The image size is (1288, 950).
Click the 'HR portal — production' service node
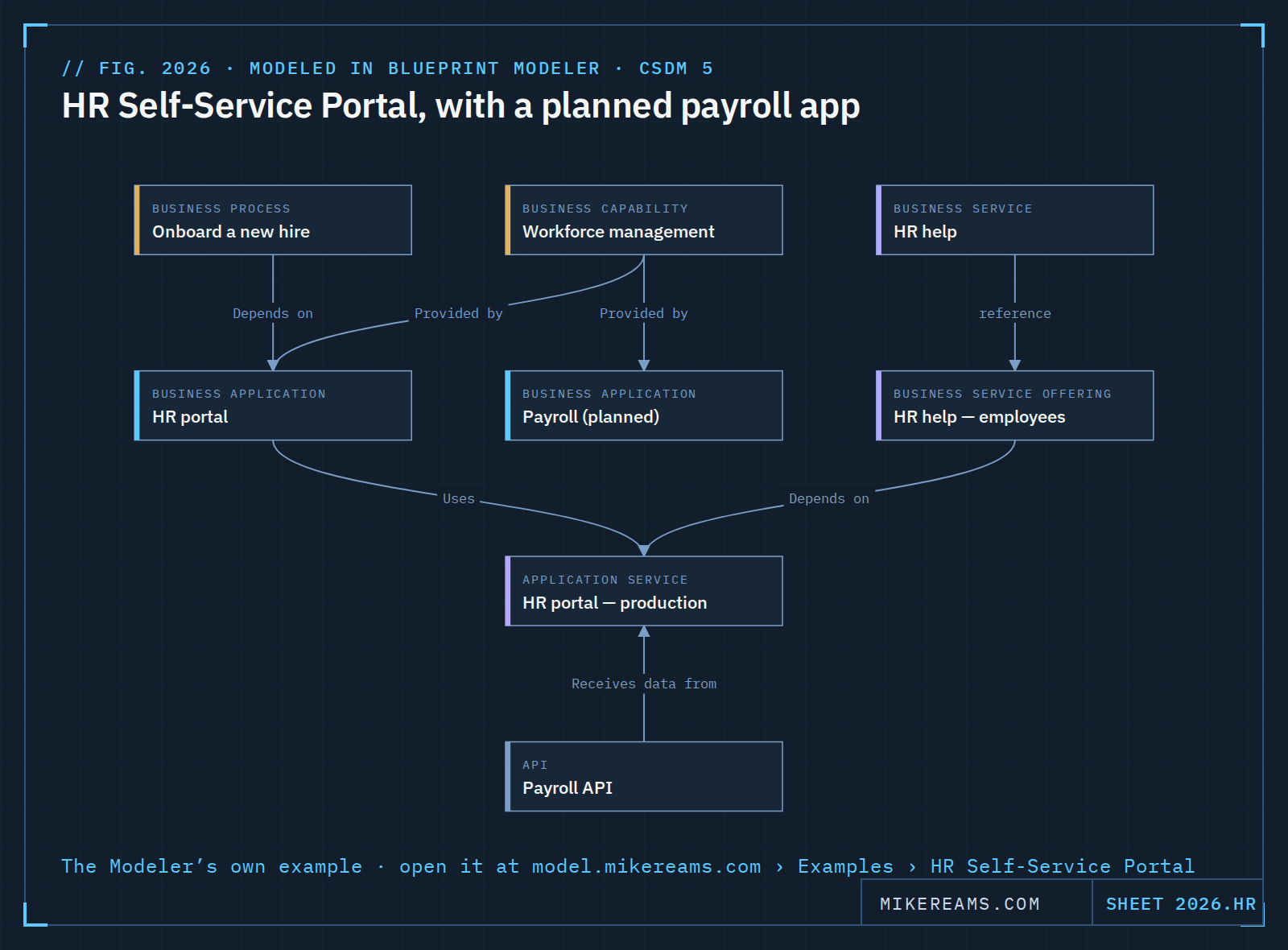(644, 591)
